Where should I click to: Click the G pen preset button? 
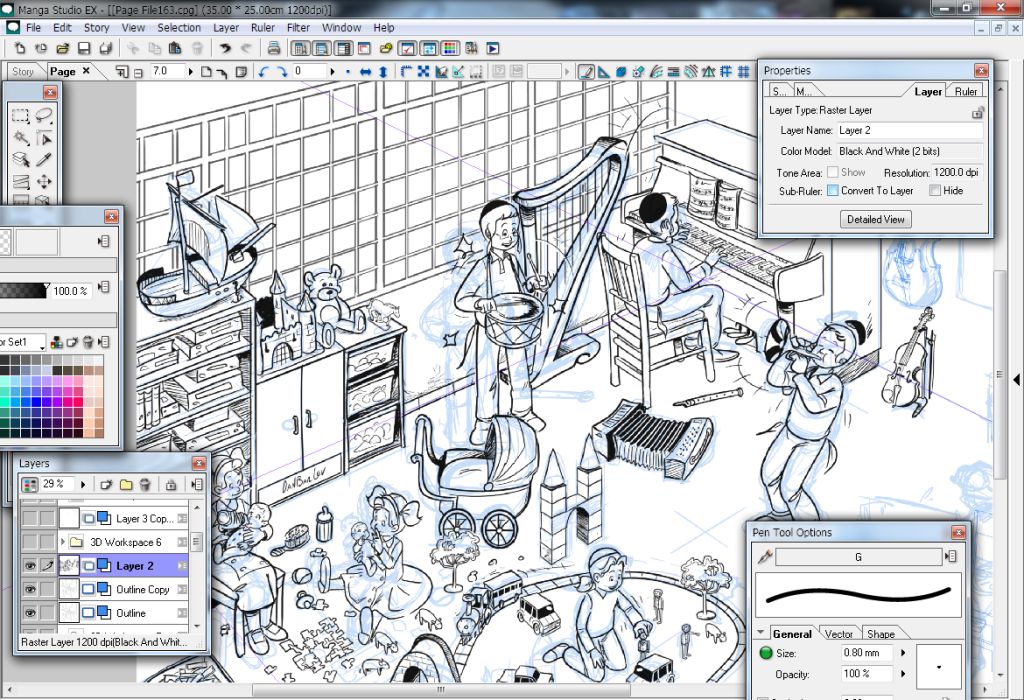[x=858, y=557]
